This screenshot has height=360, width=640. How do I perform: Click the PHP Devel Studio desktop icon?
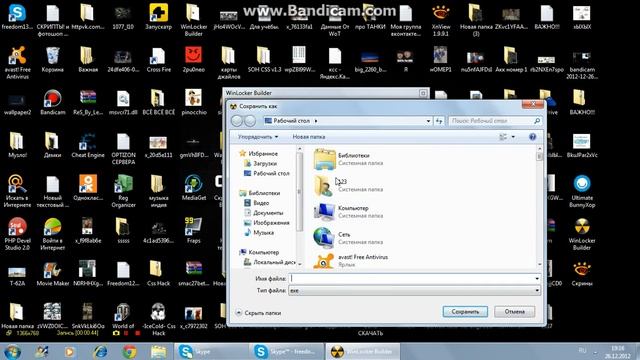pyautogui.click(x=17, y=233)
